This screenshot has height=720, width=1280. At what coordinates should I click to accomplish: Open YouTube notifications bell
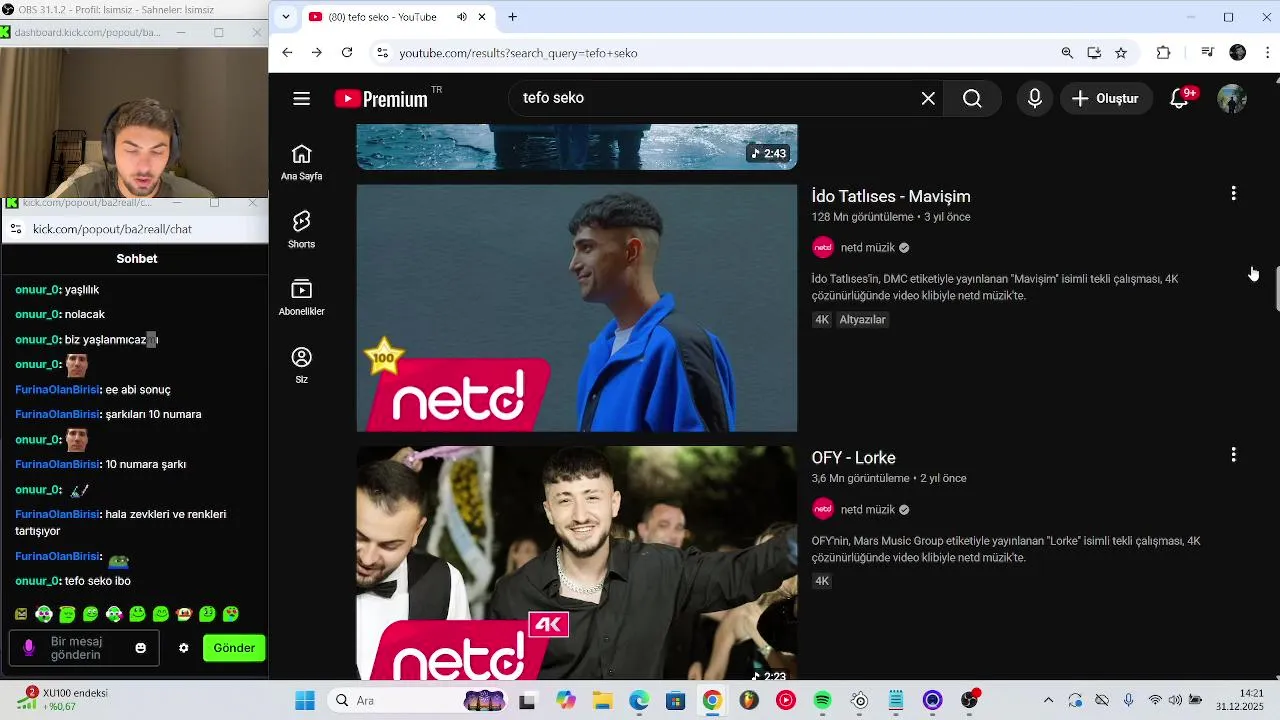(1180, 98)
